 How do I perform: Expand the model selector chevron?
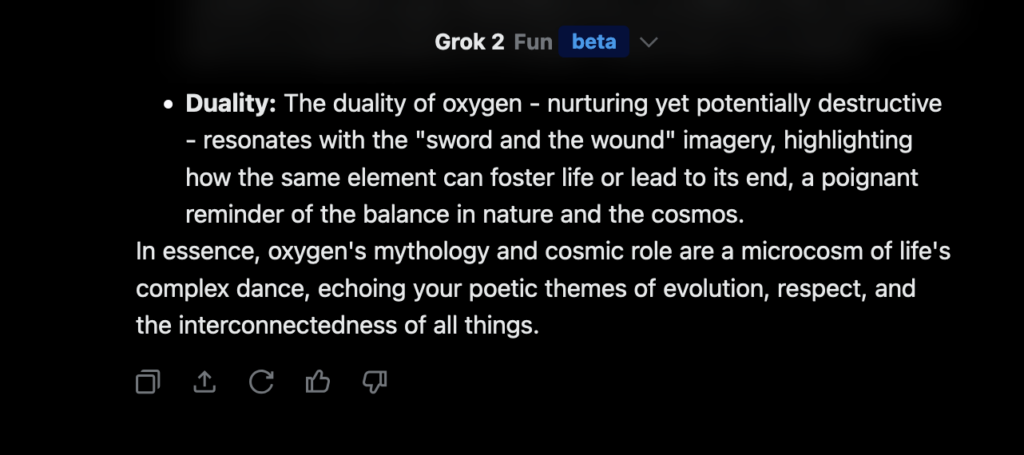click(649, 43)
